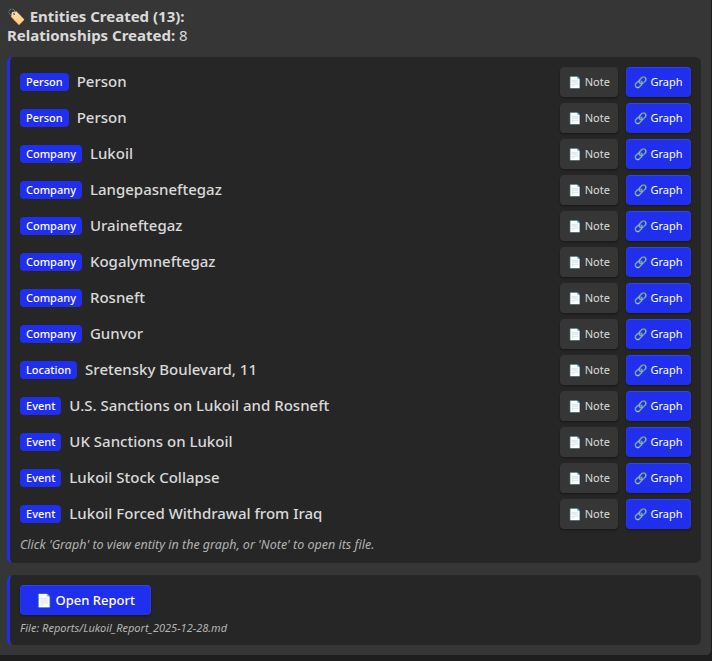Open the UK Sanctions on Lukoil note
Image resolution: width=712 pixels, height=661 pixels.
point(588,442)
